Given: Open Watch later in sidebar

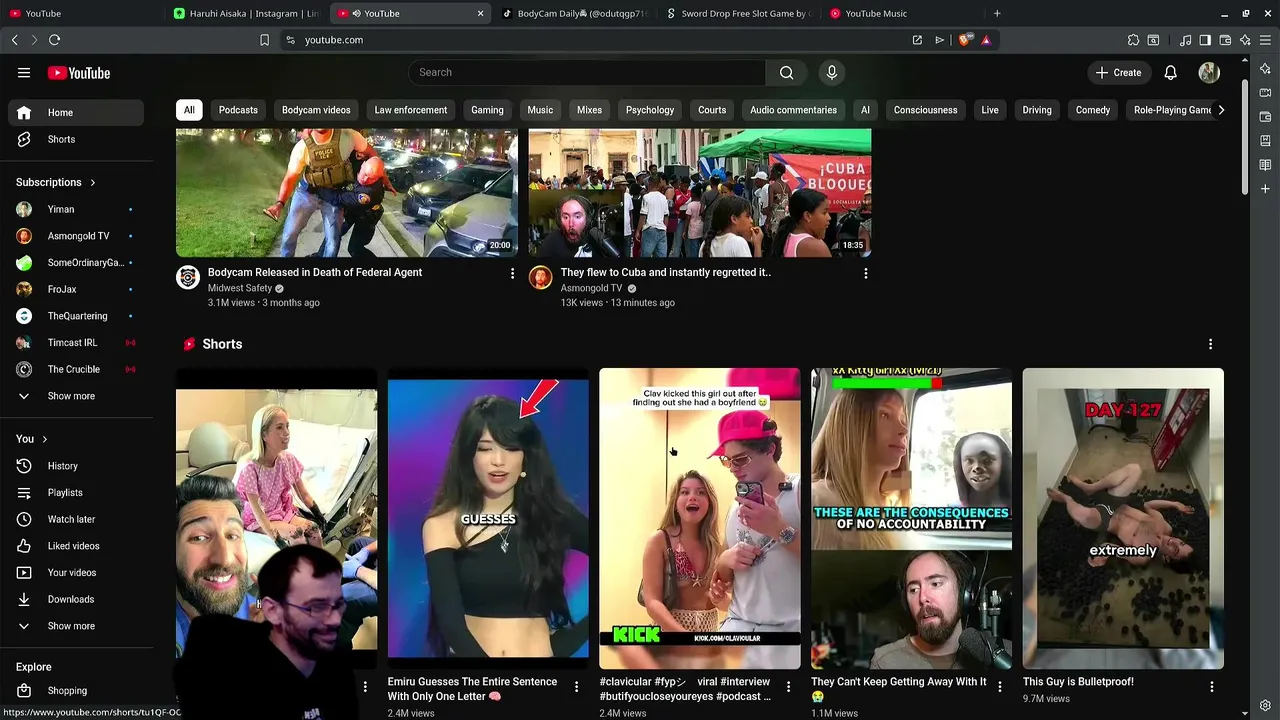Looking at the screenshot, I should 76,519.
